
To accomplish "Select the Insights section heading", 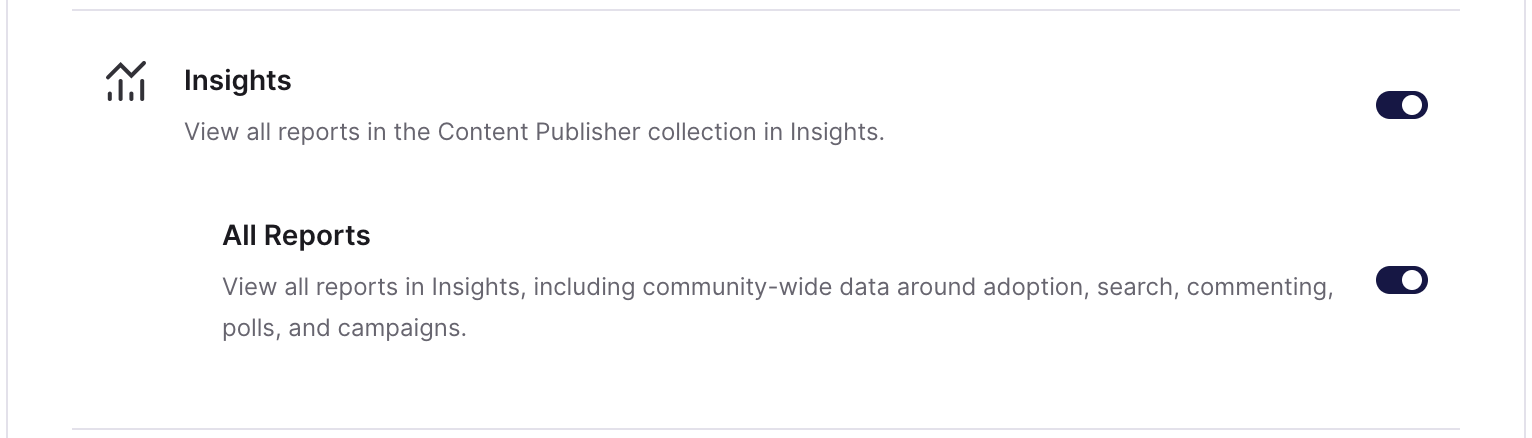I will click(238, 80).
